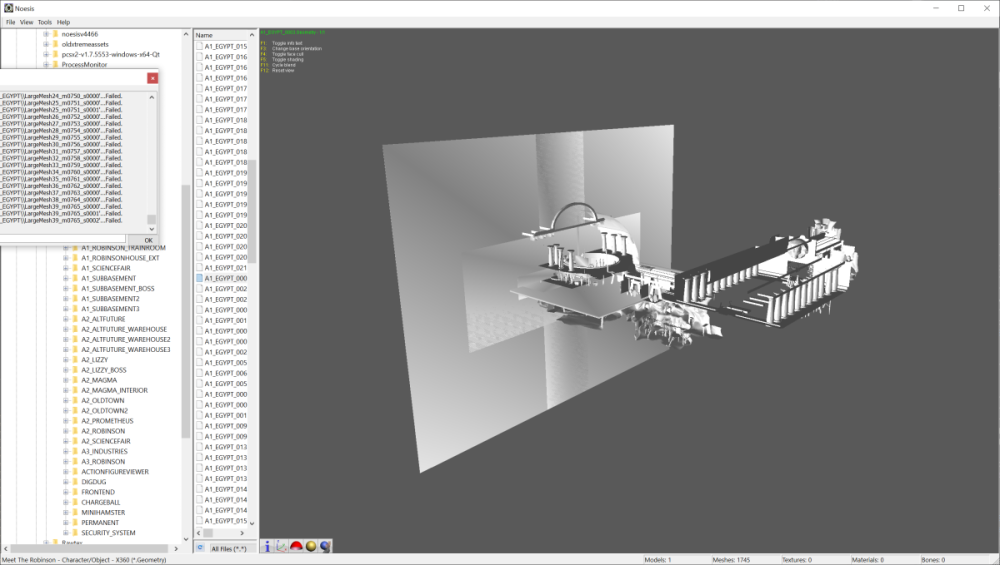Click the noesisv4466 folder icon
Viewport: 1000px width, 565px height.
[x=55, y=34]
